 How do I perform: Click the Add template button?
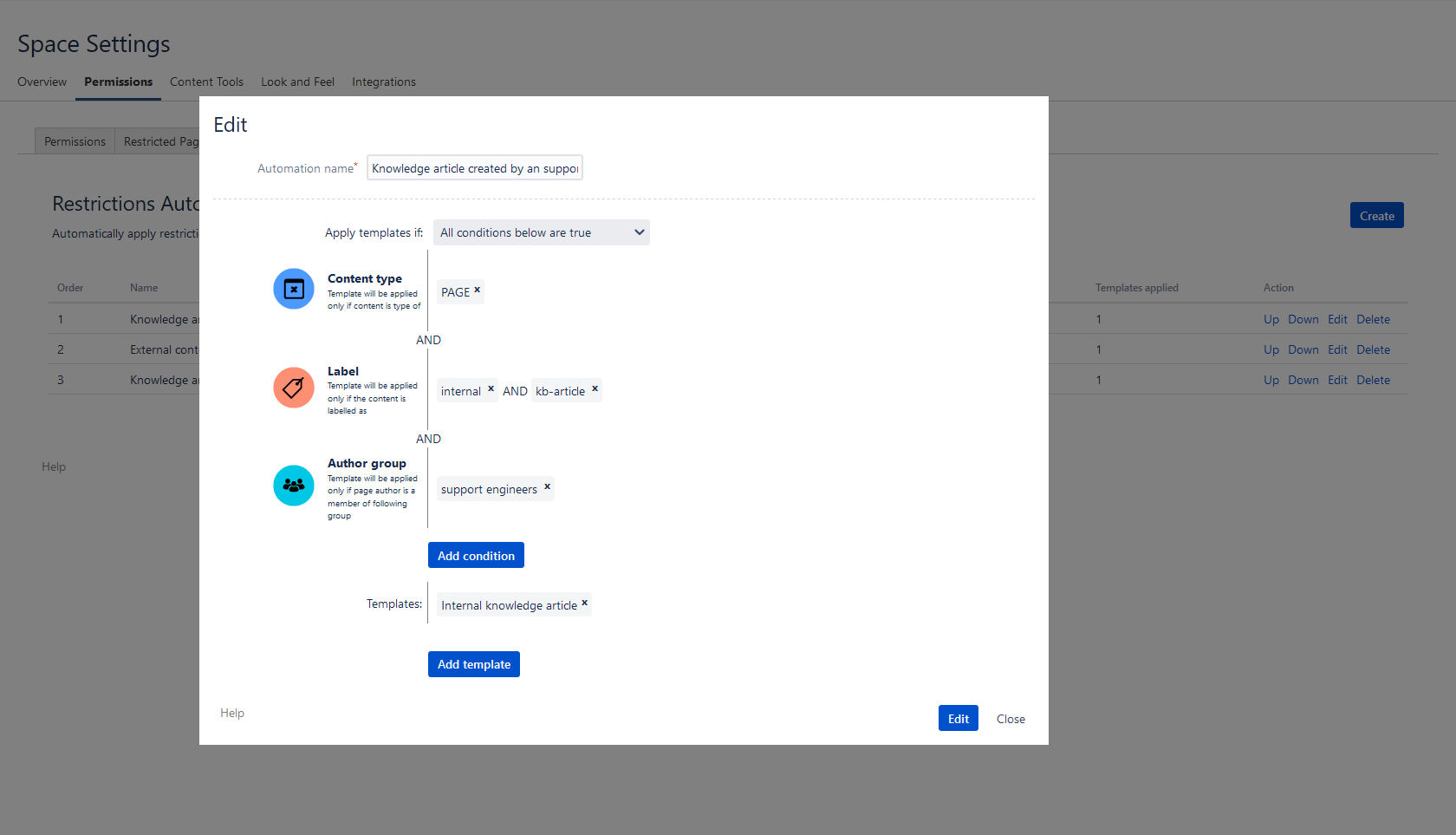pos(474,664)
